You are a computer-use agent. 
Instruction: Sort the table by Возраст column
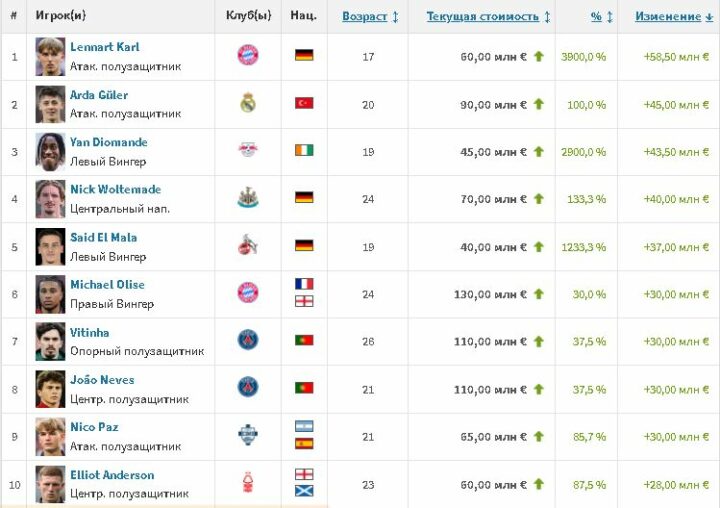[364, 16]
